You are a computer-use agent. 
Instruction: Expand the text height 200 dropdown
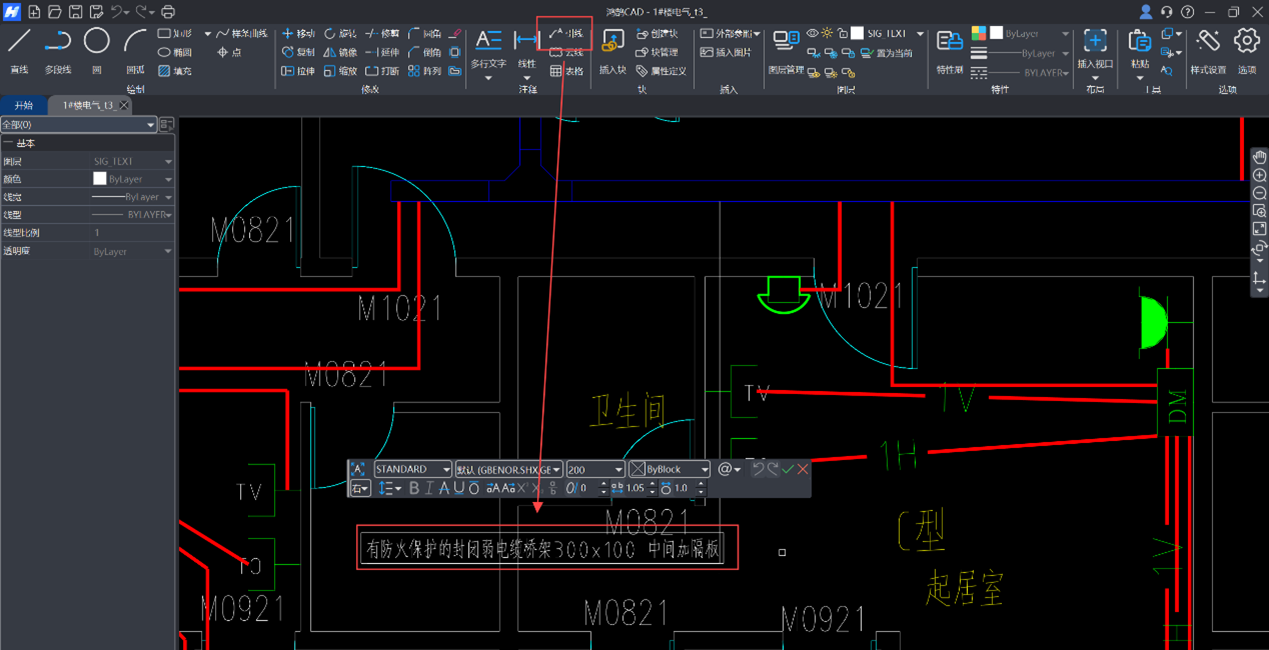[595, 469]
